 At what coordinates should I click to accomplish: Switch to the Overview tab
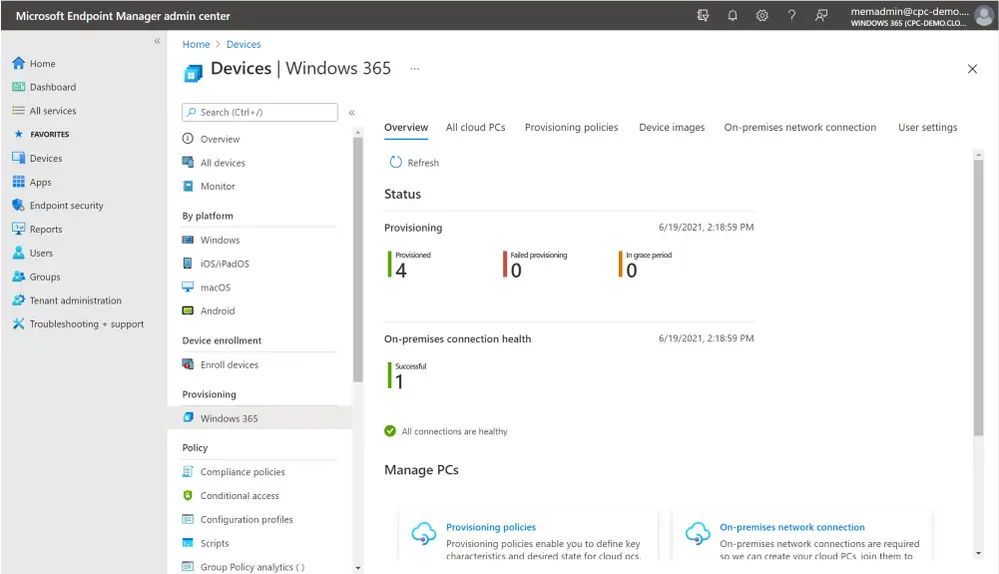click(x=406, y=127)
